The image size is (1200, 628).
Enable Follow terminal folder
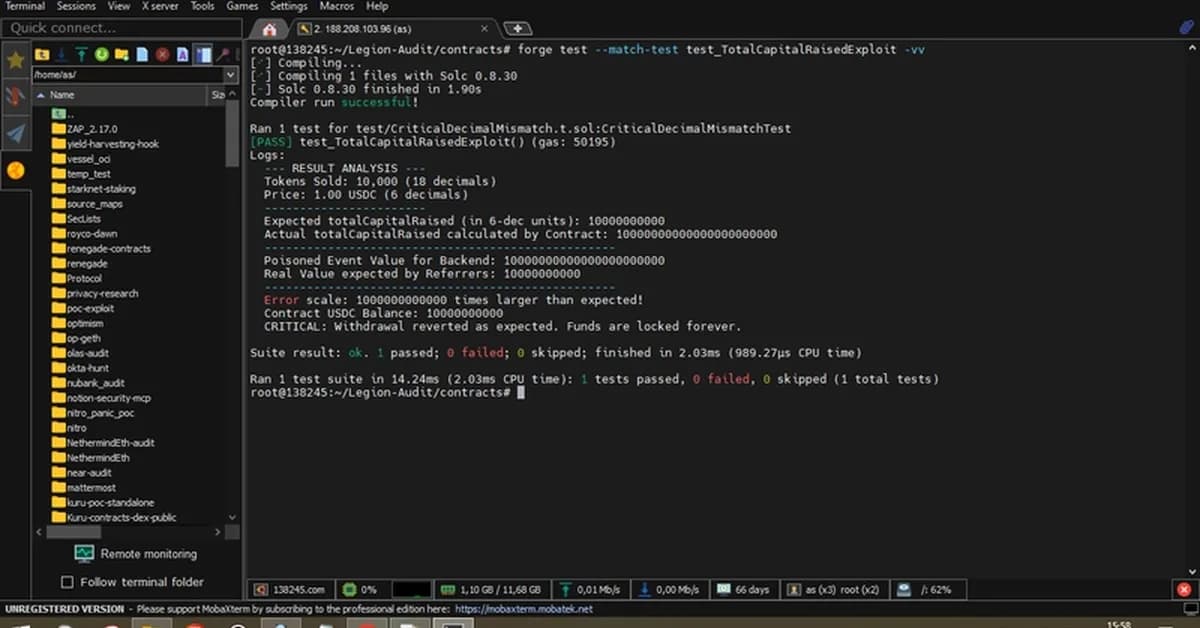(68, 582)
